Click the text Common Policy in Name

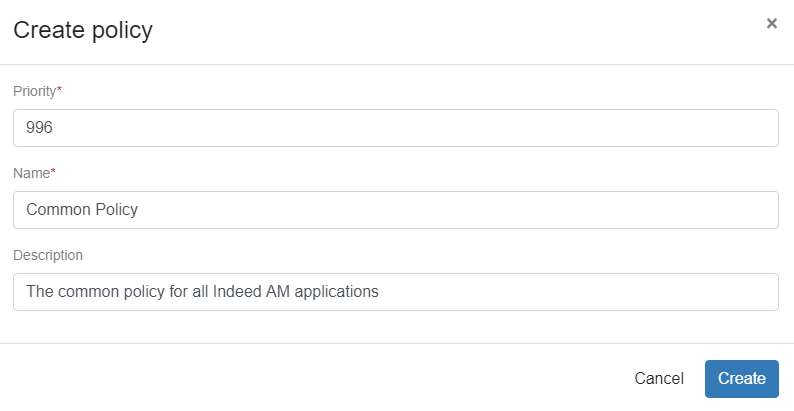pos(82,210)
